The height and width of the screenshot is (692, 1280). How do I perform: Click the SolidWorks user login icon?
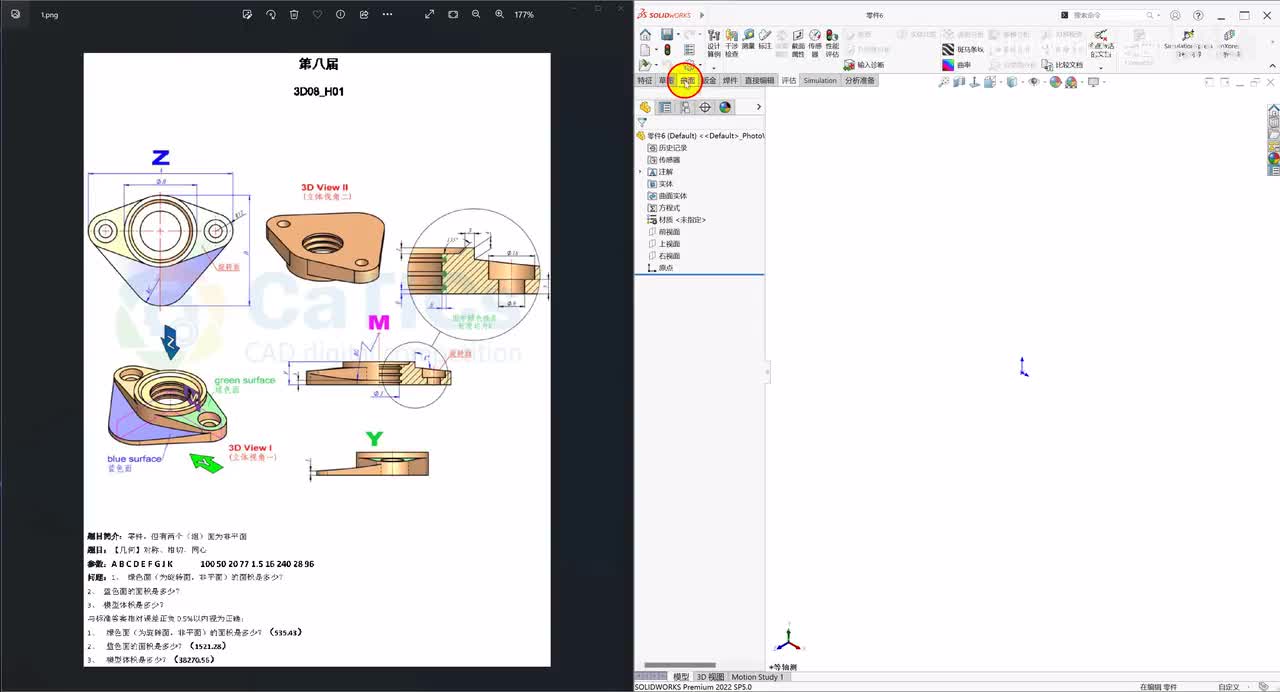1174,15
